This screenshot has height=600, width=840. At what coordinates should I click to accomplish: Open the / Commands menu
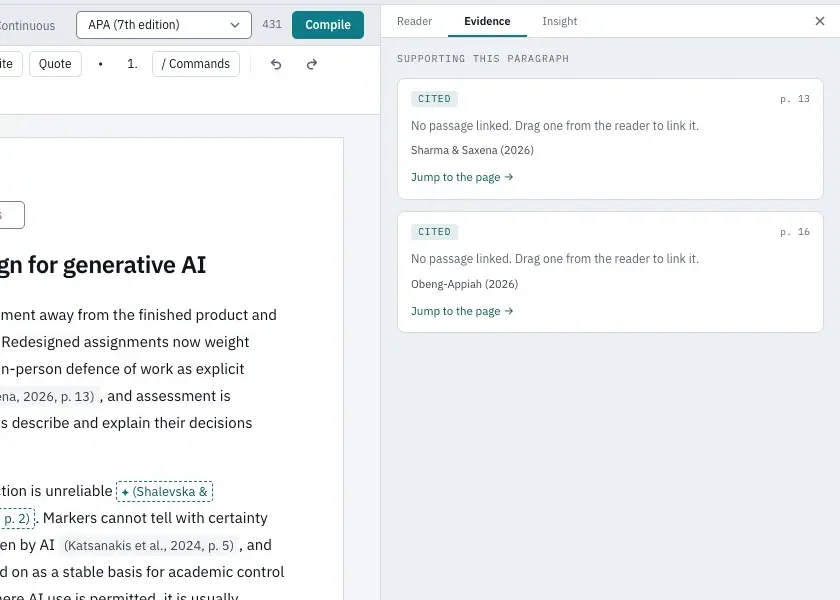[196, 64]
